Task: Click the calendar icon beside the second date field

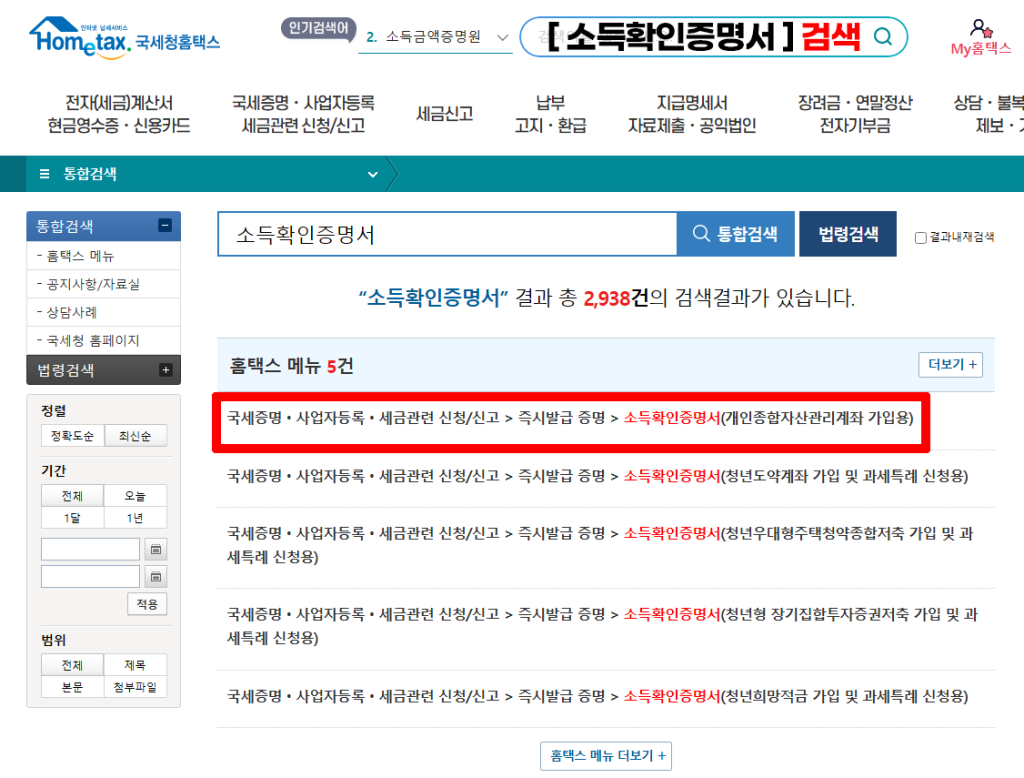Action: pyautogui.click(x=156, y=575)
